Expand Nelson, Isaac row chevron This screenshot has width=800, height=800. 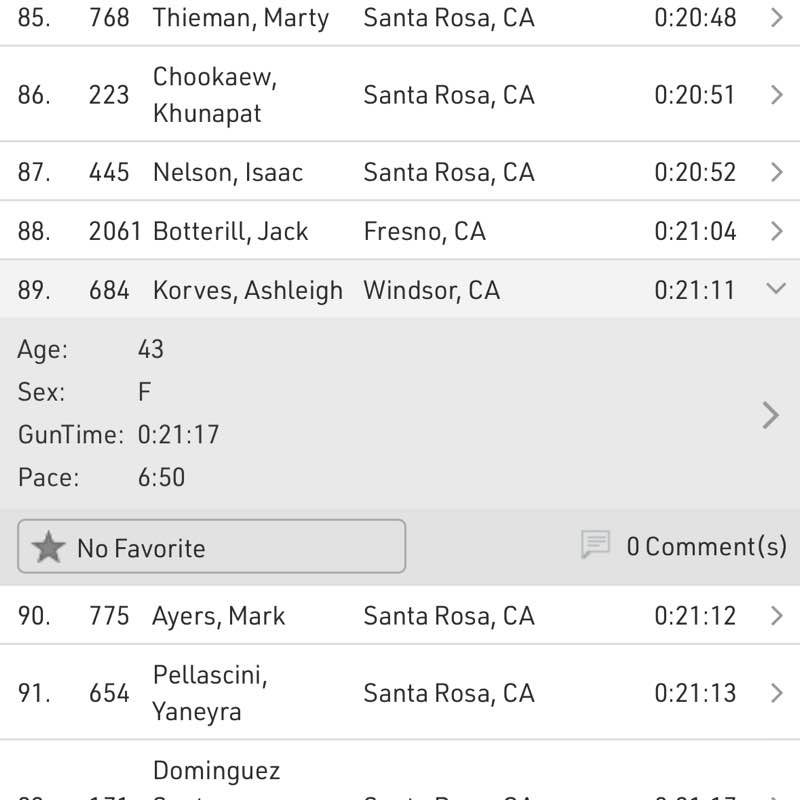(x=777, y=172)
